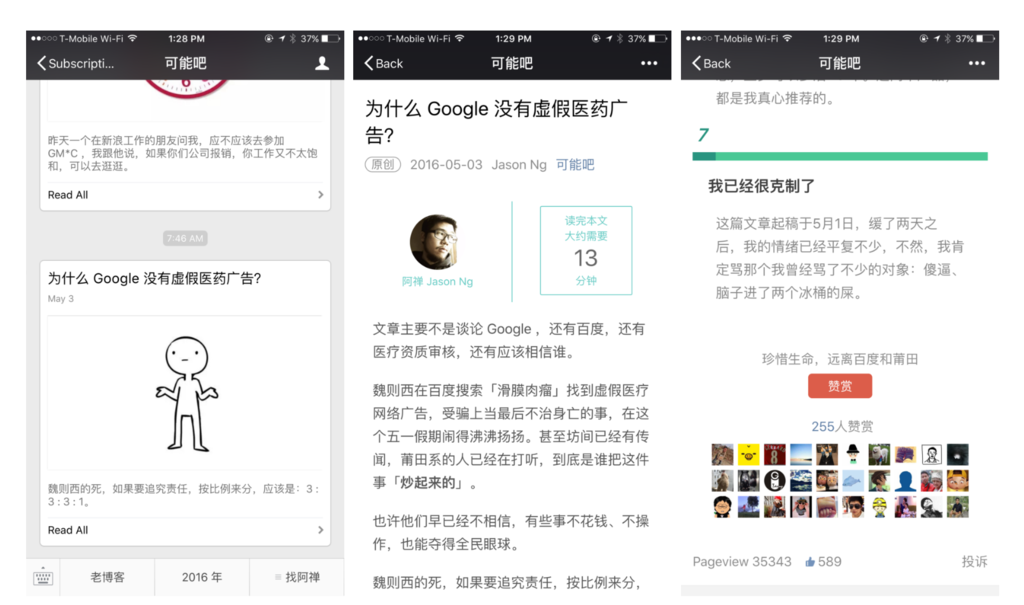This screenshot has height=605, width=1024.
Task: Expand the chevron beside the Google card's Read All
Action: [x=320, y=530]
